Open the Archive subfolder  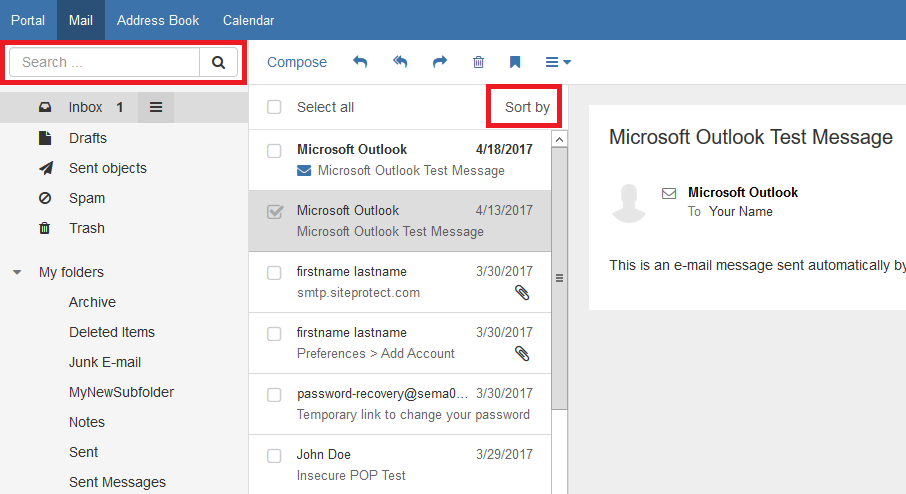click(x=92, y=302)
